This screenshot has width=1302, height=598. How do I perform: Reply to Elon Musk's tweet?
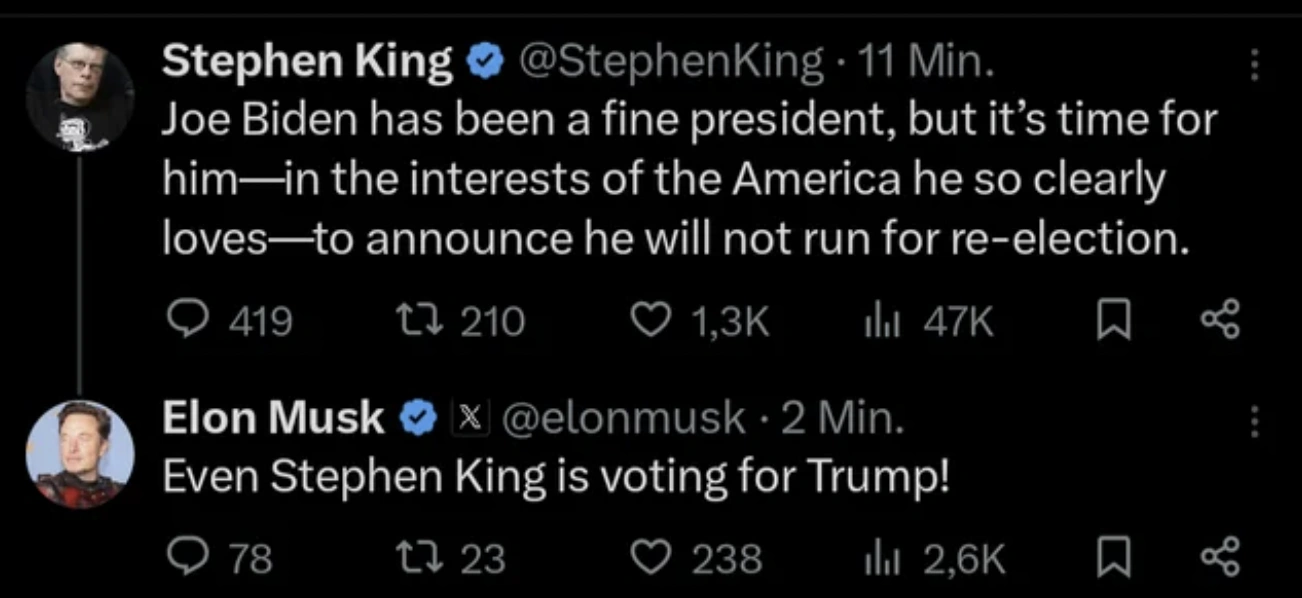click(x=185, y=557)
